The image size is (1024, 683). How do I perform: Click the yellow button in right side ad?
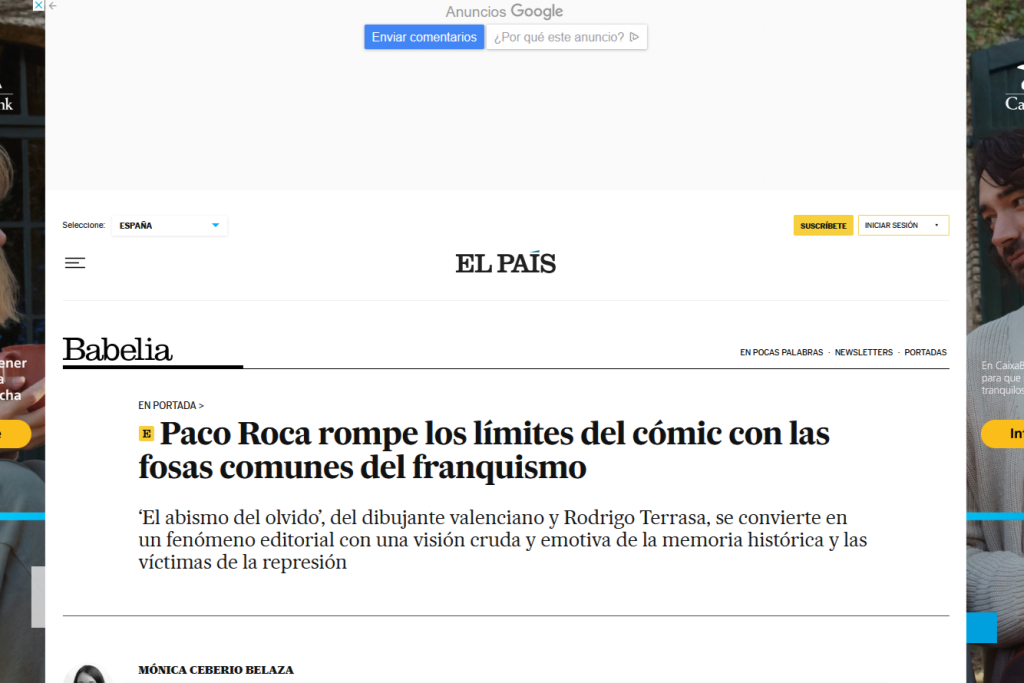pos(1002,434)
